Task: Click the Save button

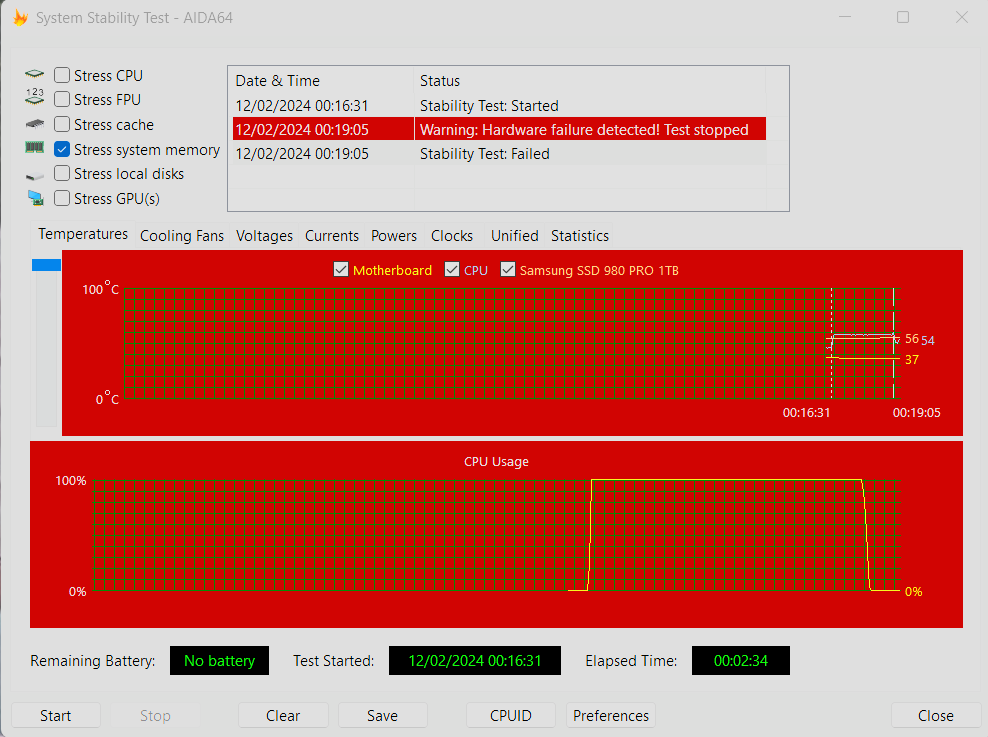Action: point(382,716)
